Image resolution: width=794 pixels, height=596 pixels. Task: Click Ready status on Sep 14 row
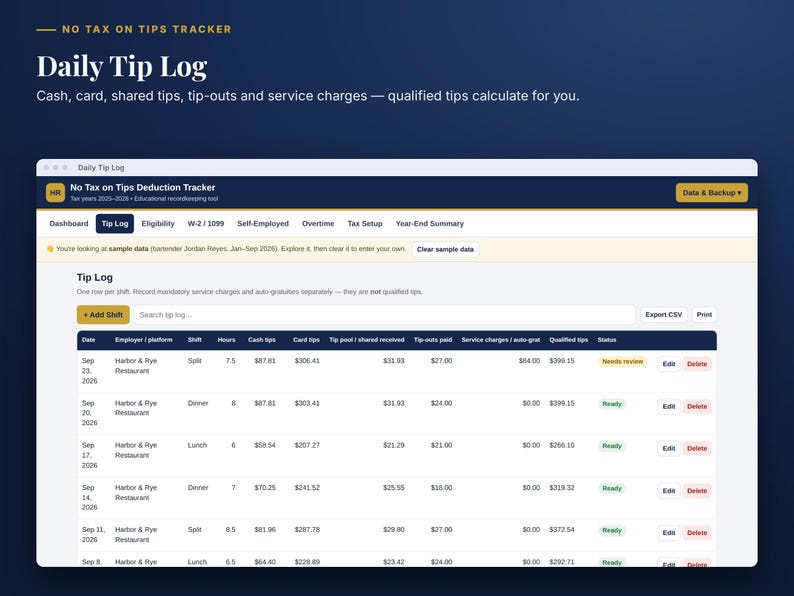(612, 489)
